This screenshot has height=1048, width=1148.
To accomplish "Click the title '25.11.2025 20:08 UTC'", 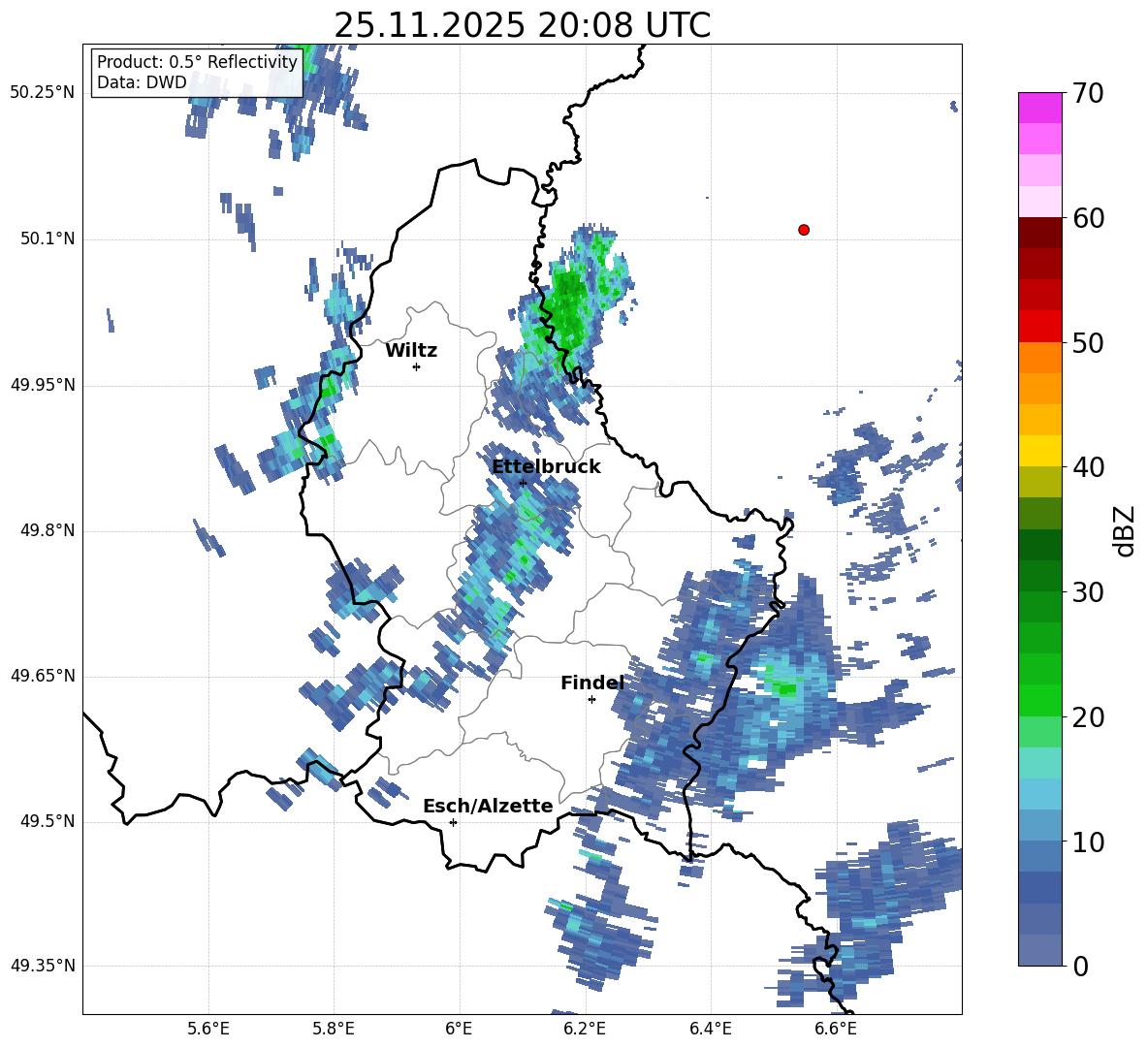I will [x=522, y=25].
